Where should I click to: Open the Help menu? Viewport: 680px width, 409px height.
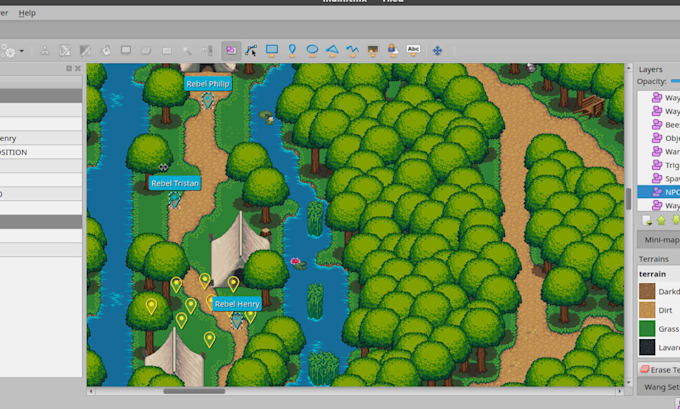click(27, 13)
